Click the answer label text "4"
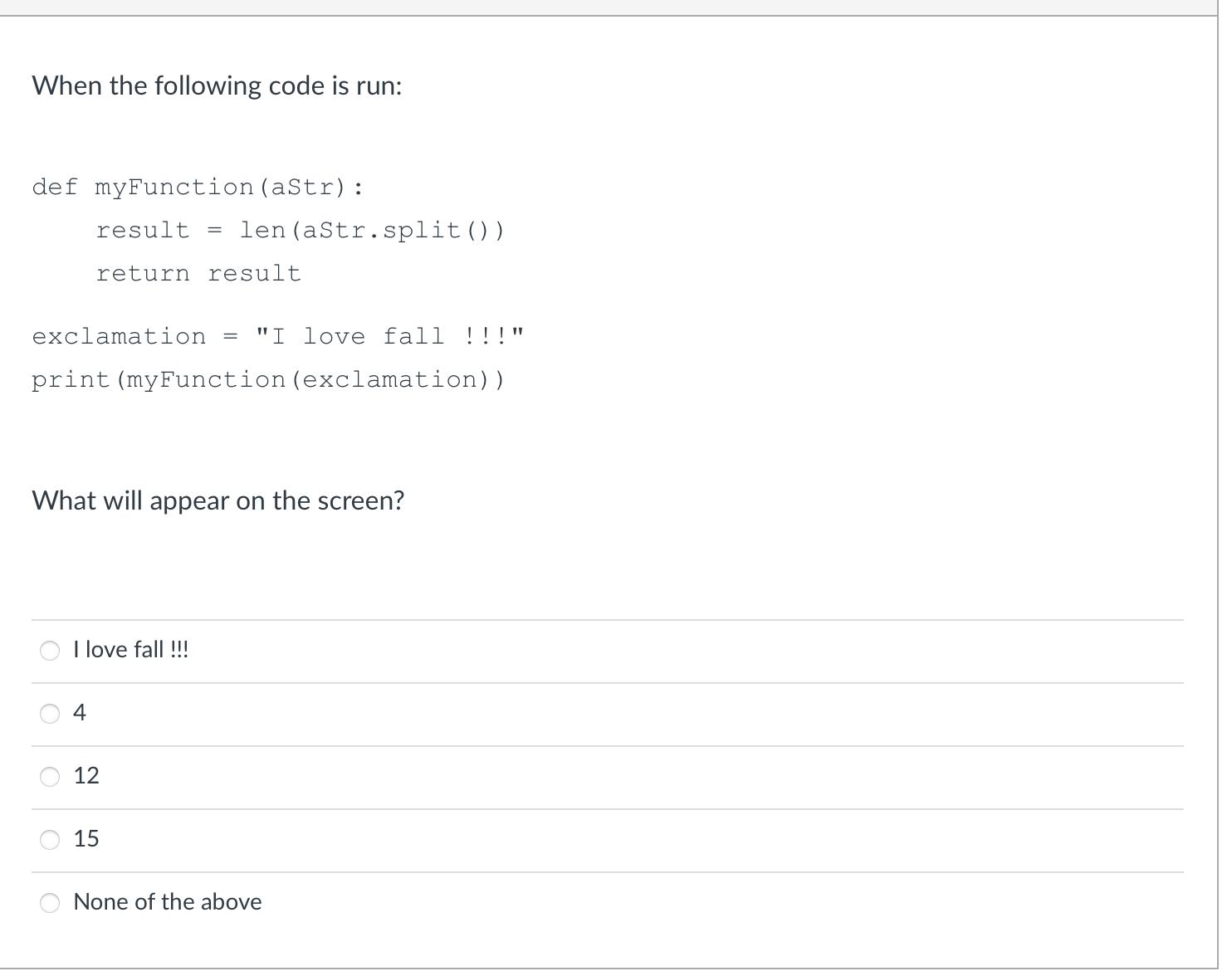The width and height of the screenshot is (1232, 976). tap(80, 713)
